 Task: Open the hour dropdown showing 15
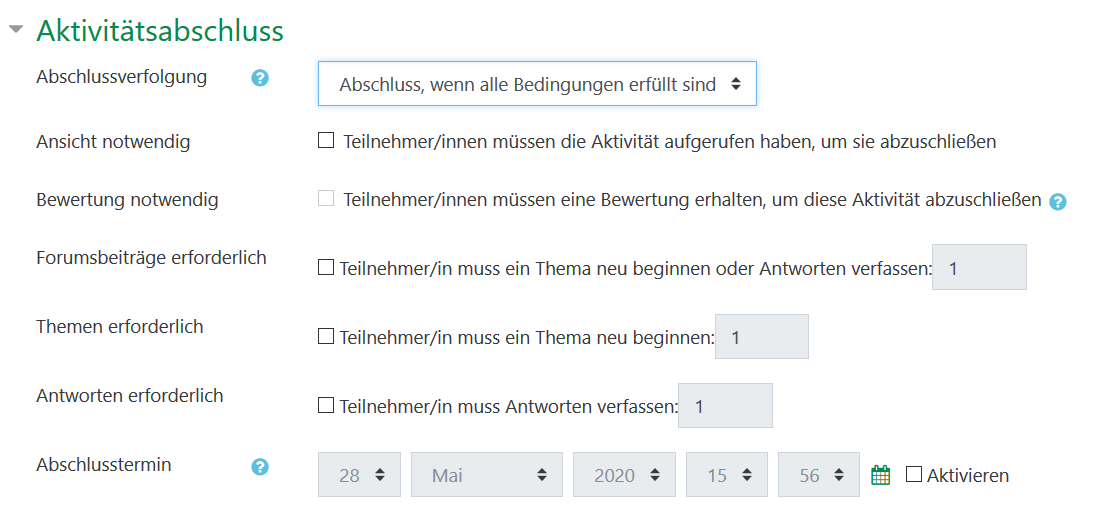(726, 475)
